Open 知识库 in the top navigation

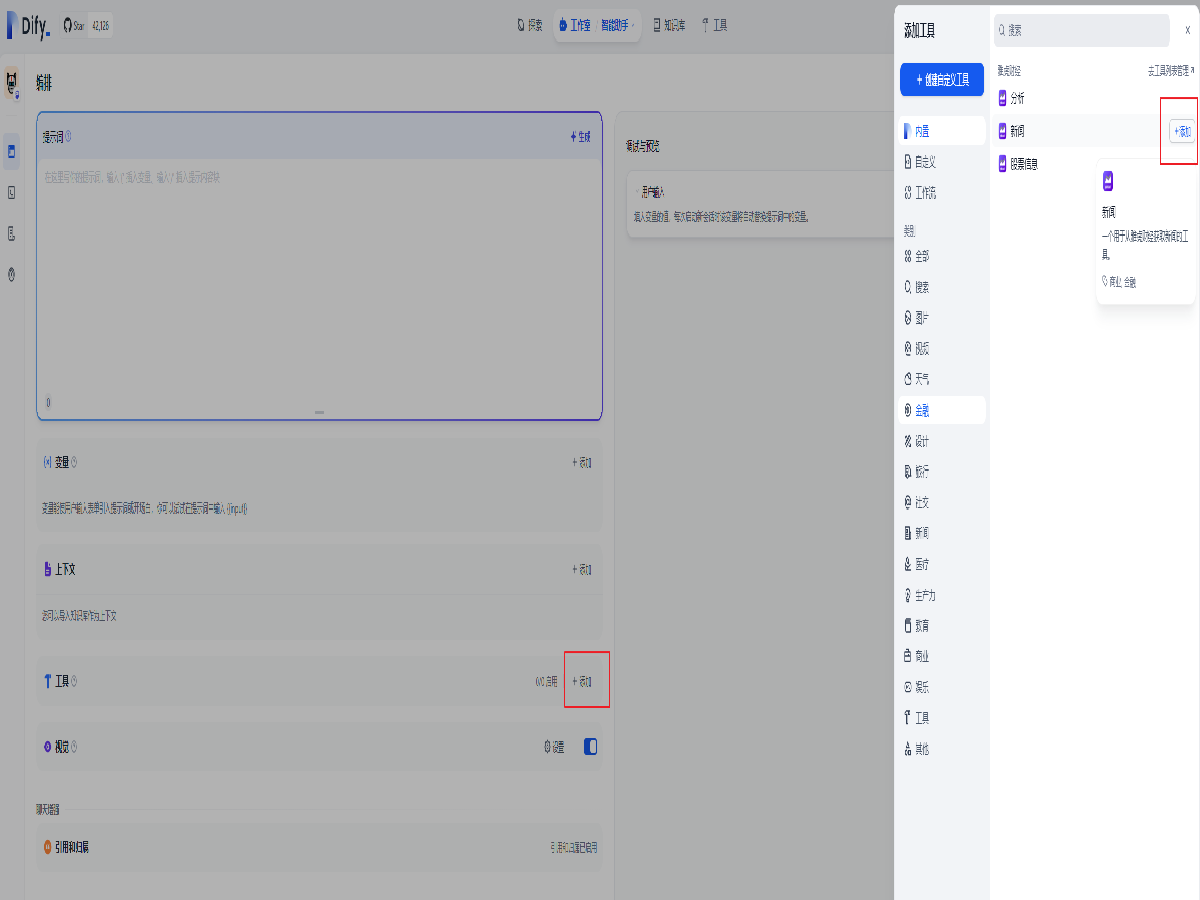(669, 25)
